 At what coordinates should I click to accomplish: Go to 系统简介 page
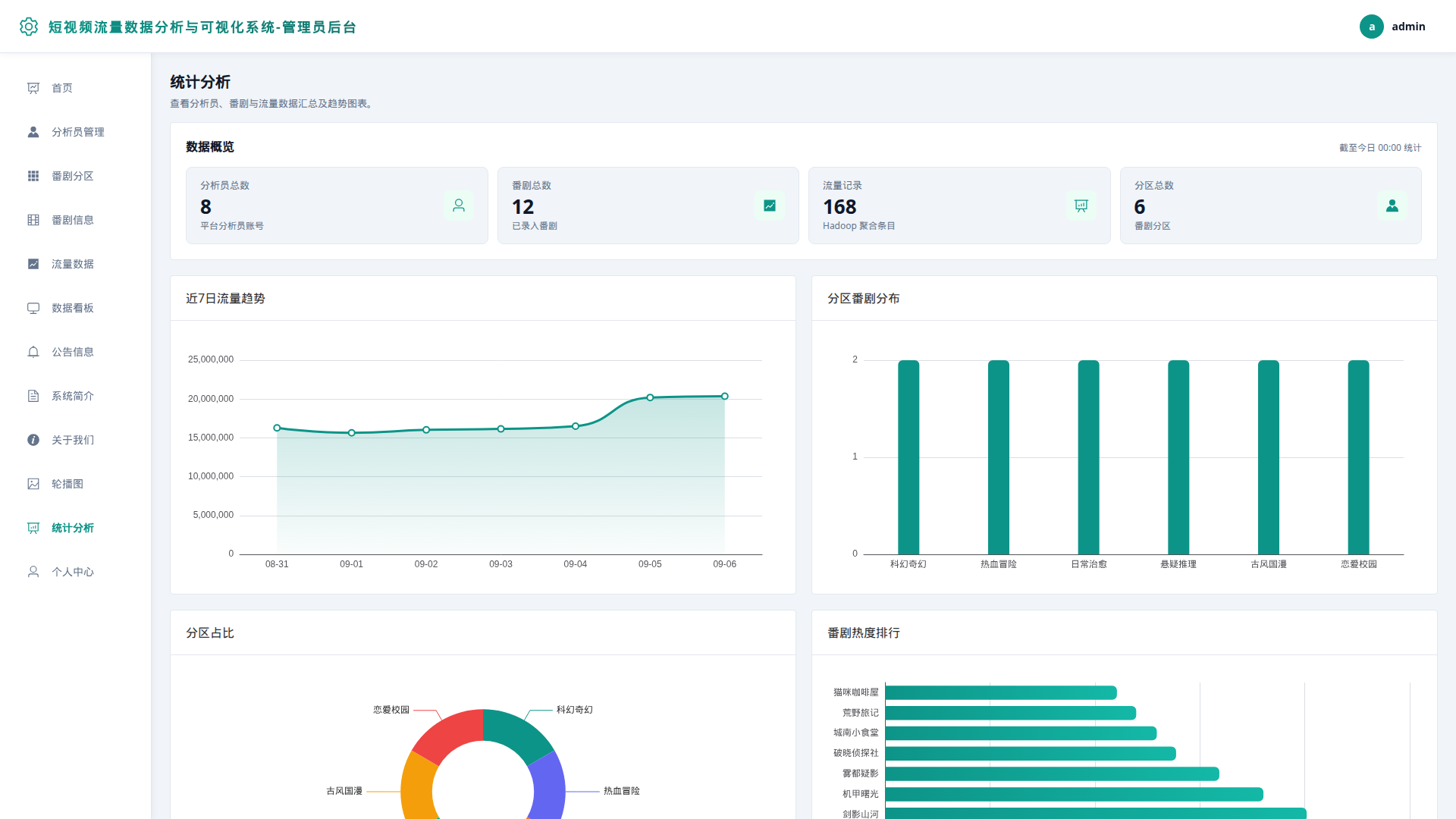(x=76, y=396)
